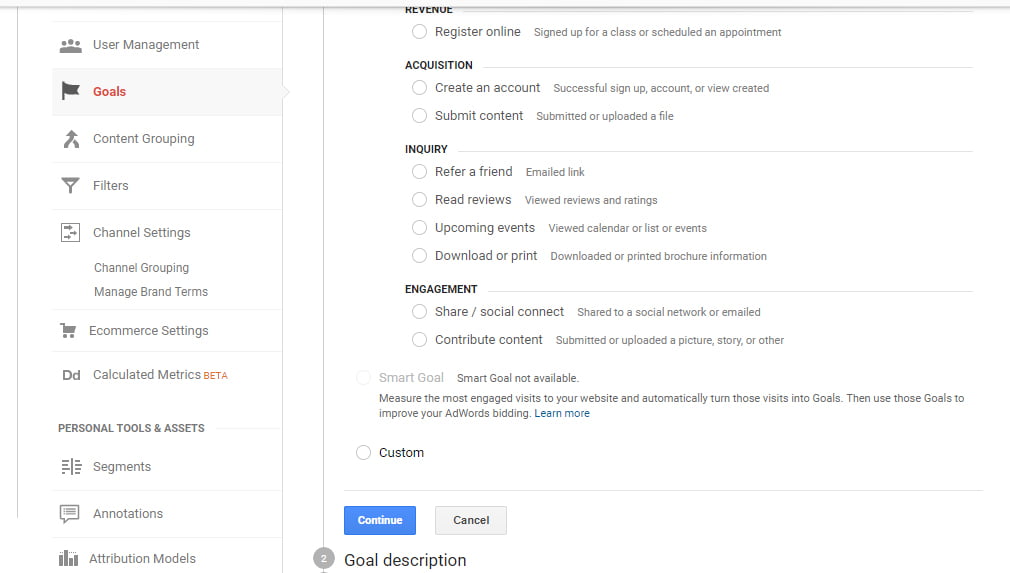The height and width of the screenshot is (573, 1010).
Task: Click the Content Grouping figure icon
Action: [71, 138]
